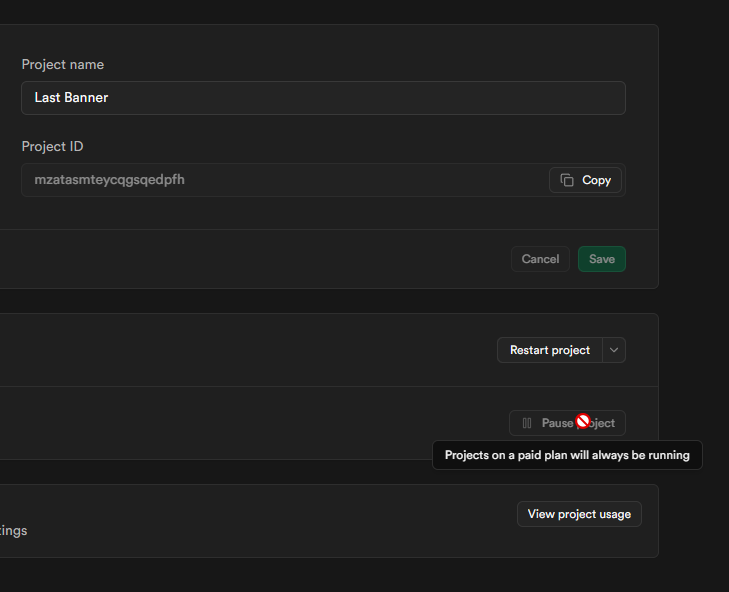Click the copy icon beside Project ID
The image size is (729, 592).
coord(567,180)
